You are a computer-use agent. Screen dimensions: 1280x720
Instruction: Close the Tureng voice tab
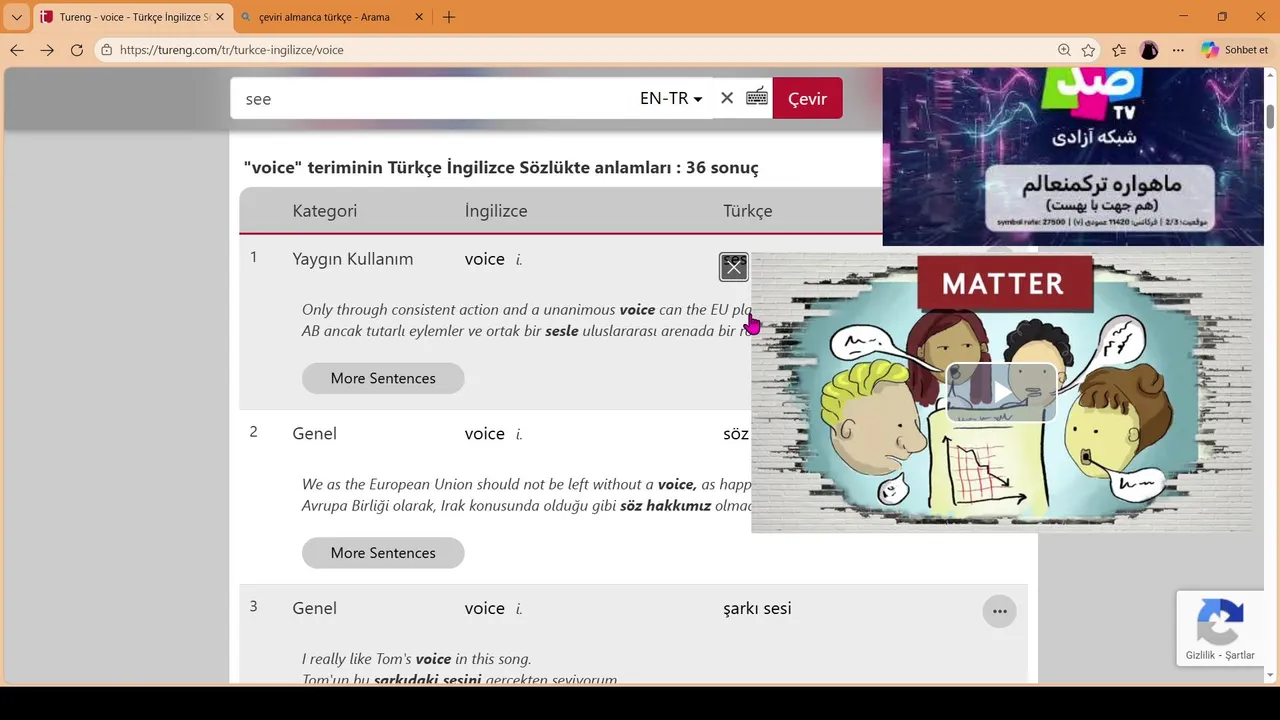tap(220, 17)
